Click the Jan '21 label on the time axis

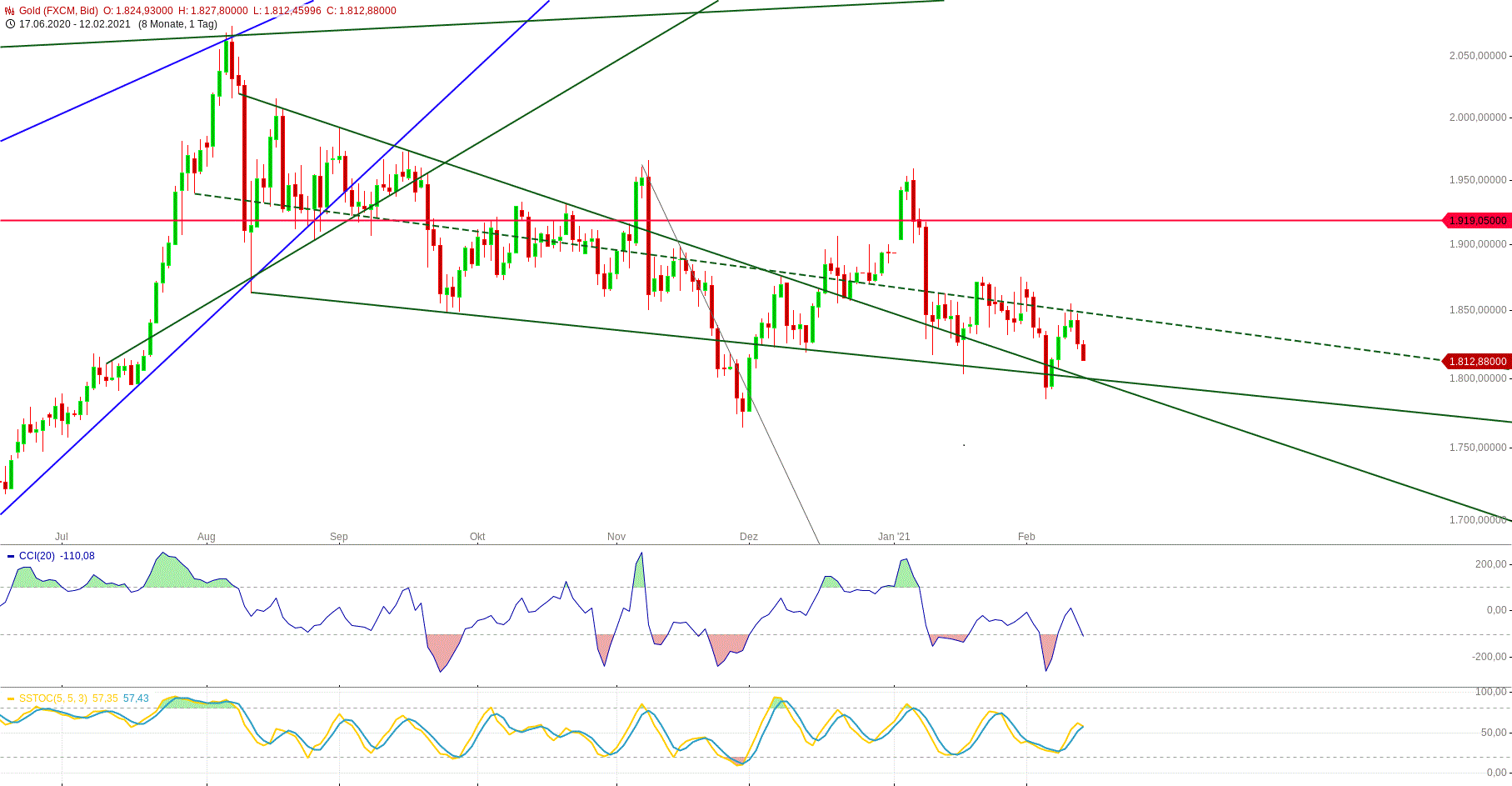coord(894,537)
